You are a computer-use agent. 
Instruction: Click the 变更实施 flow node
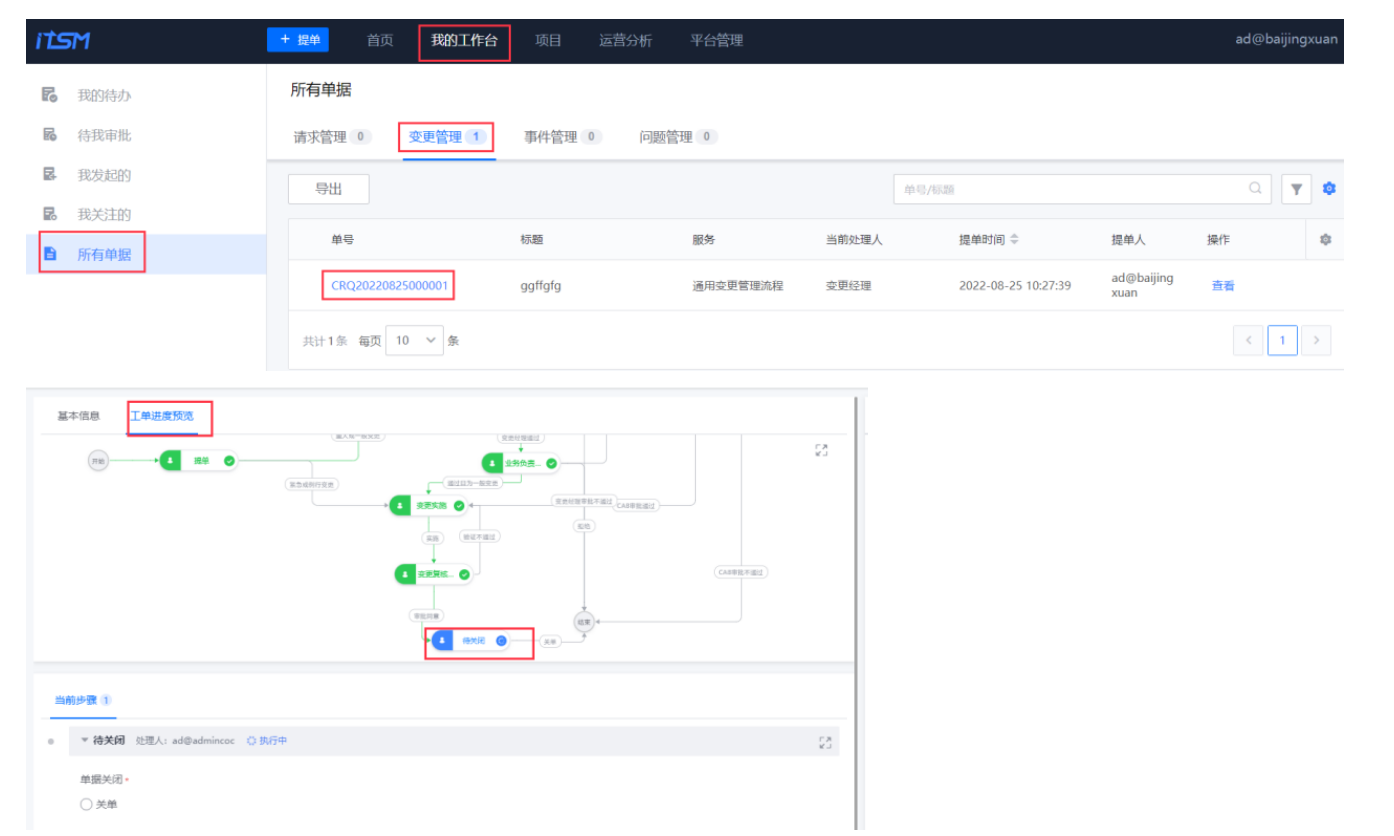(429, 506)
